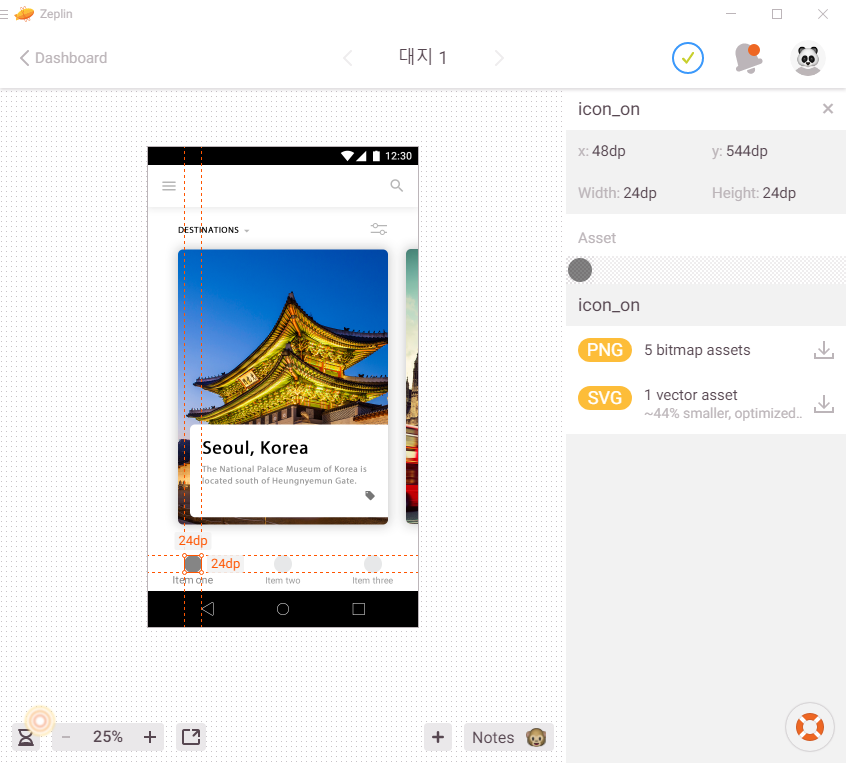Go to next screen arrow

(x=499, y=58)
